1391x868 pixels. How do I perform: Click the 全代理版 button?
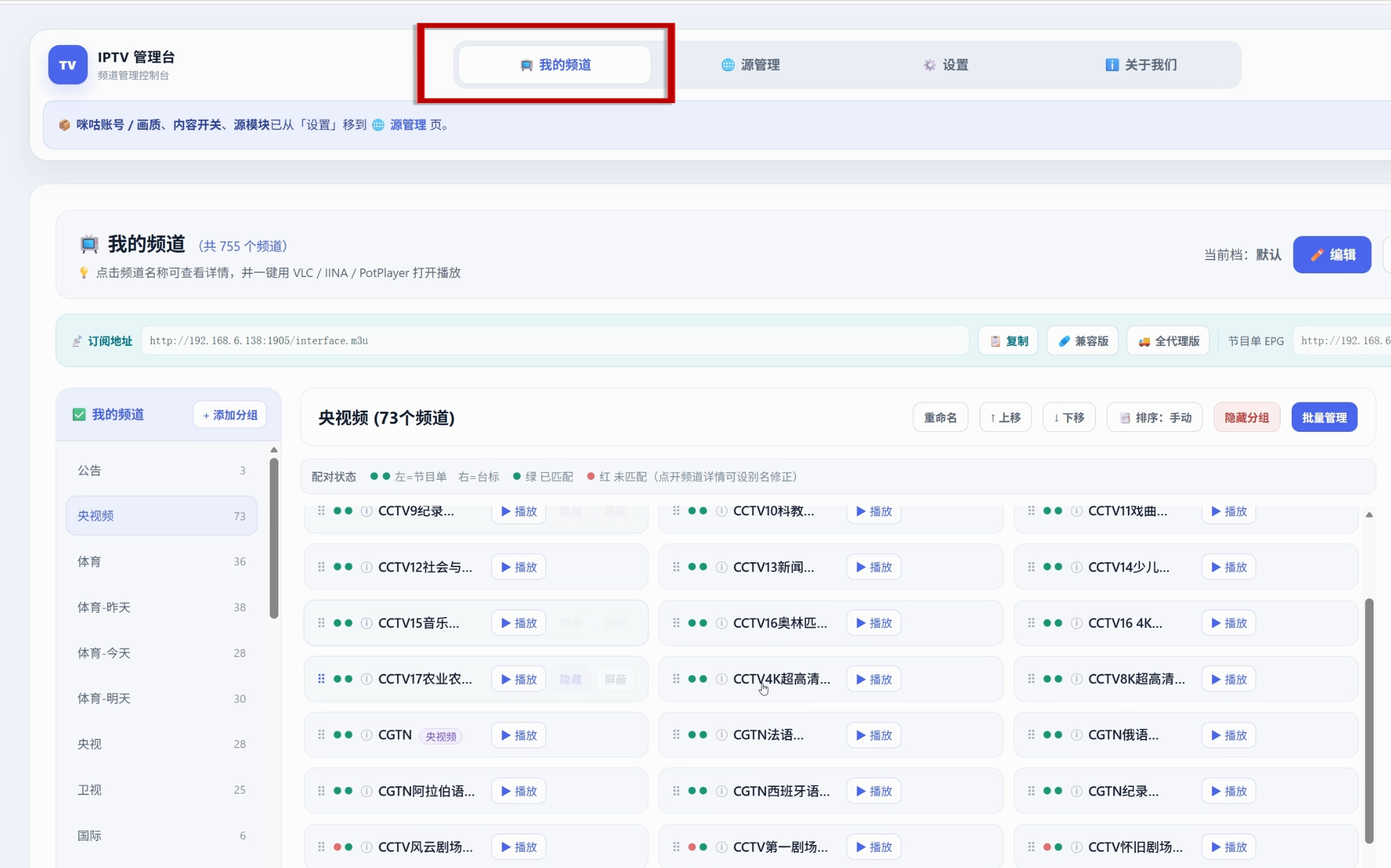click(x=1168, y=341)
